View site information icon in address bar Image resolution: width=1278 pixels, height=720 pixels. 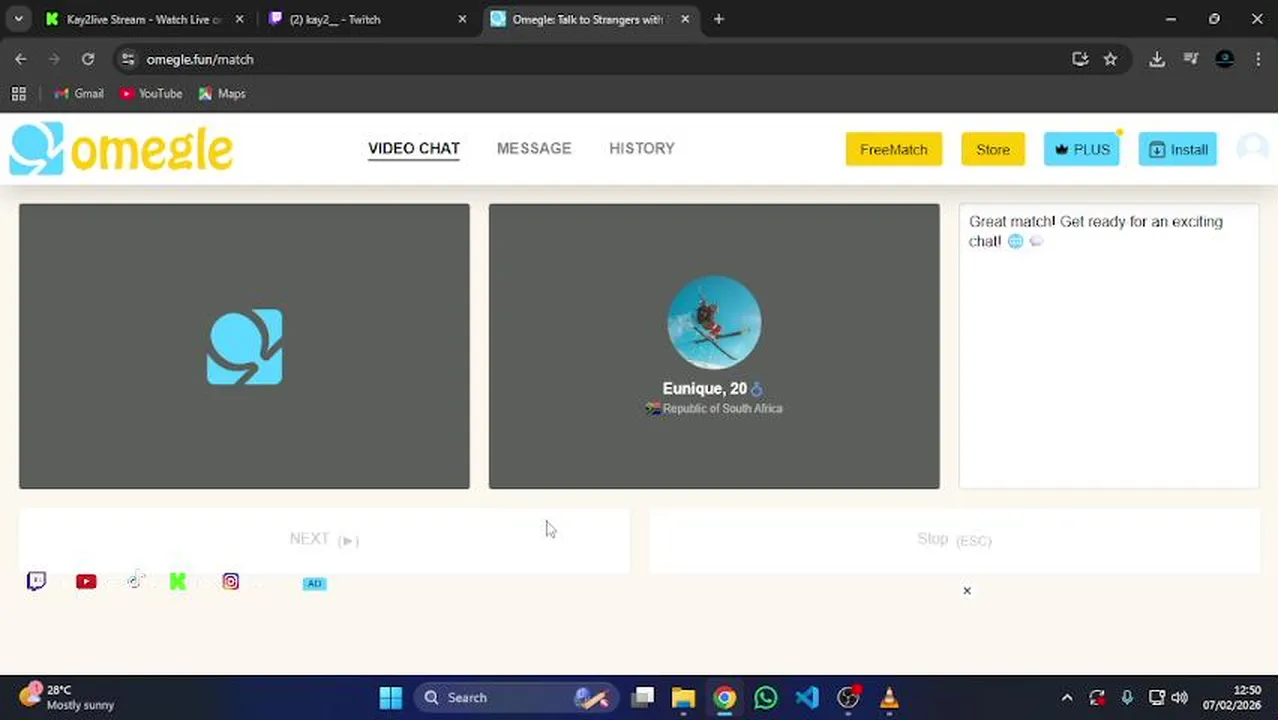(x=128, y=59)
